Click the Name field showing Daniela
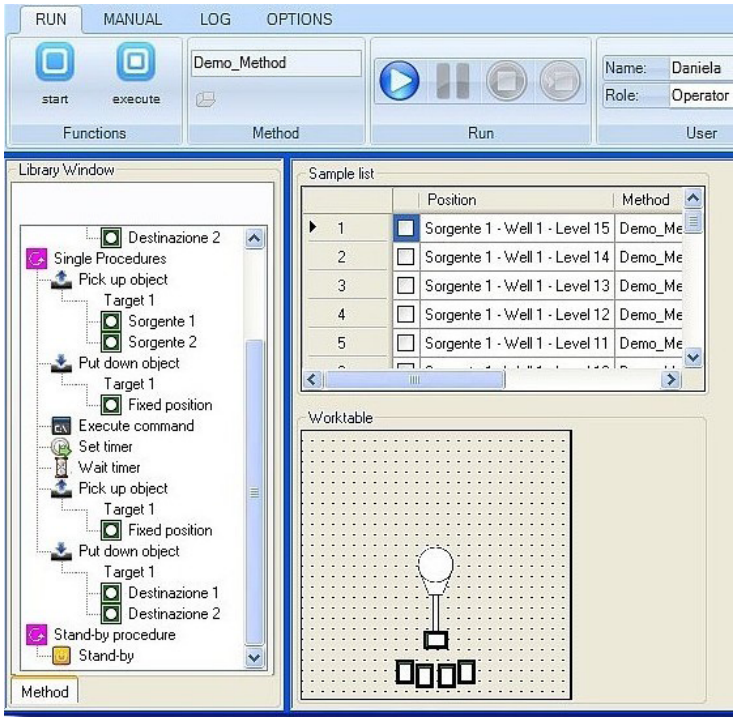The image size is (743, 722). coord(700,68)
